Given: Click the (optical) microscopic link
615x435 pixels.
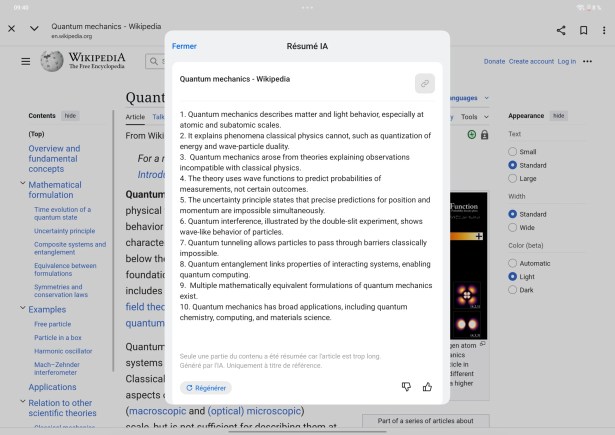Looking at the screenshot, I should pyautogui.click(x=254, y=411).
